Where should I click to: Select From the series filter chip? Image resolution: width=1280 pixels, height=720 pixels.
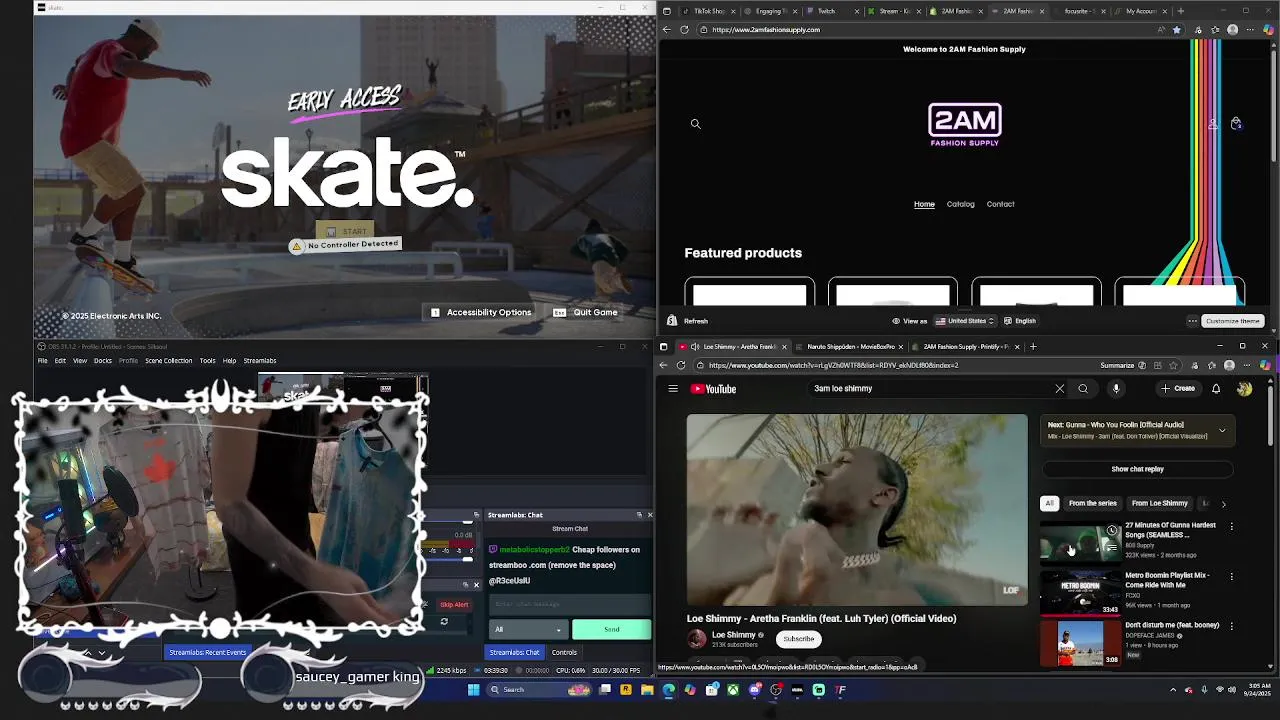[x=1092, y=504]
